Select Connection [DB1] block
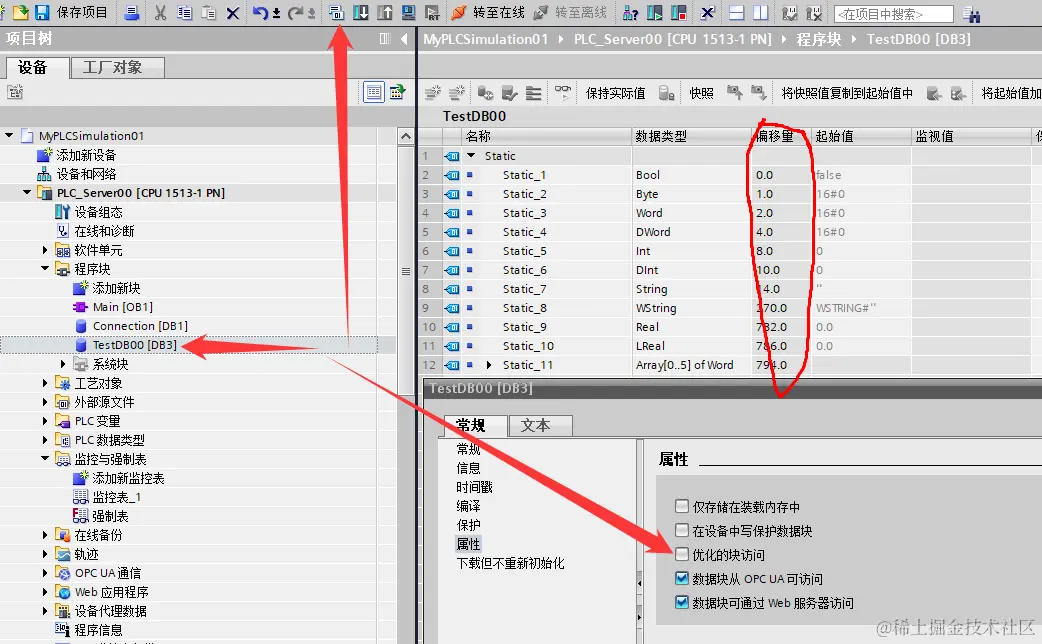 click(140, 326)
